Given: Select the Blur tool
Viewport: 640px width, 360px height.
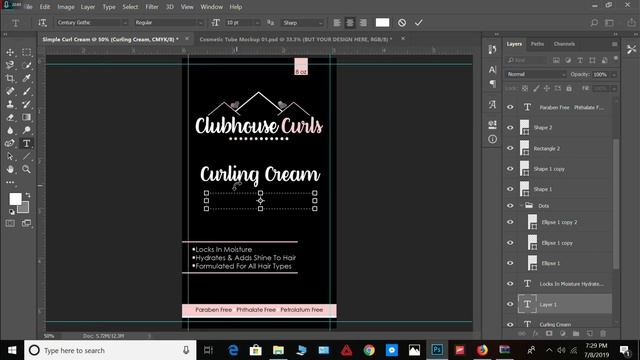Looking at the screenshot, I should (10, 130).
